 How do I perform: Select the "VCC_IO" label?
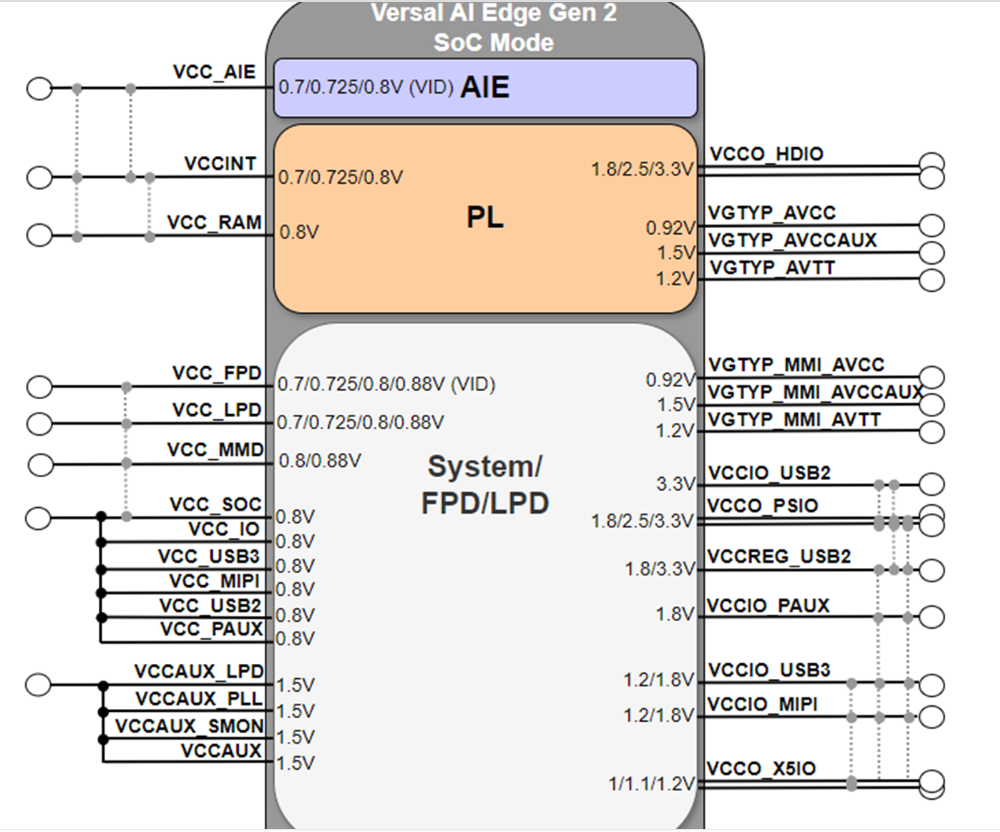[x=224, y=529]
